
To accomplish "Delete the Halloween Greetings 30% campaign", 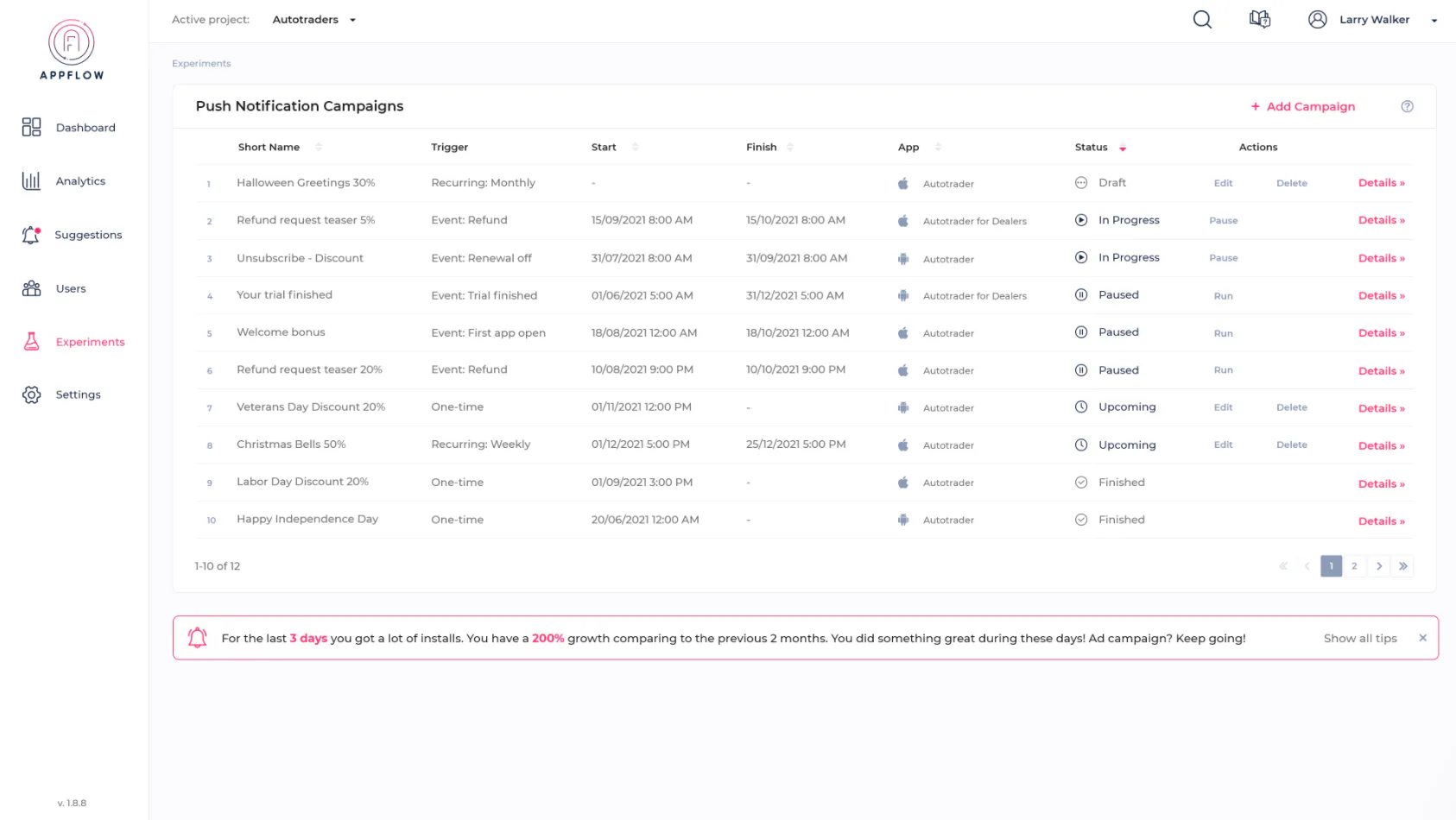I will pos(1291,183).
